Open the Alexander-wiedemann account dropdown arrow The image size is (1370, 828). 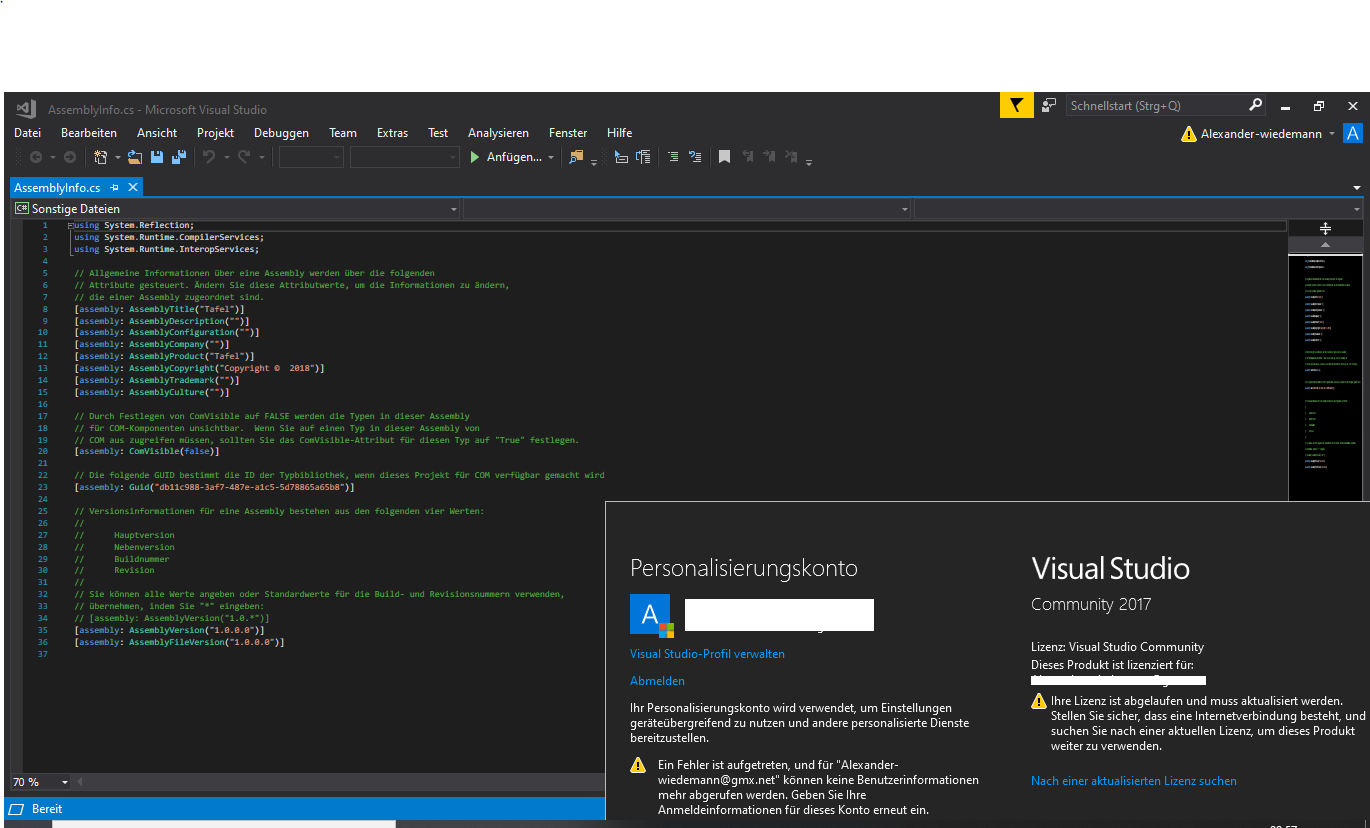[x=1332, y=134]
